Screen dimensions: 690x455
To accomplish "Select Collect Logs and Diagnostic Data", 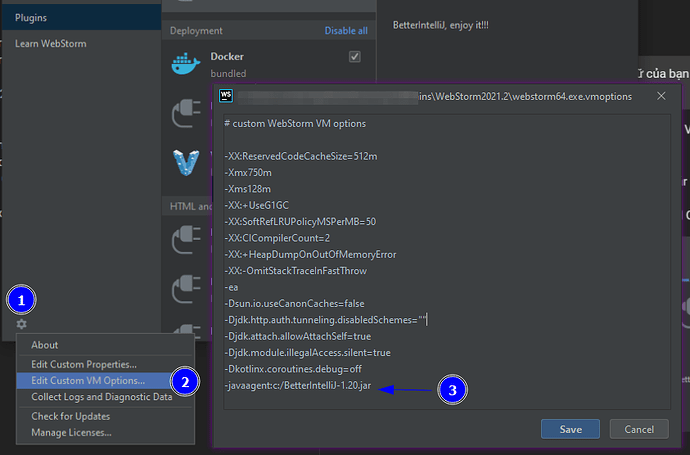I will tap(101, 397).
